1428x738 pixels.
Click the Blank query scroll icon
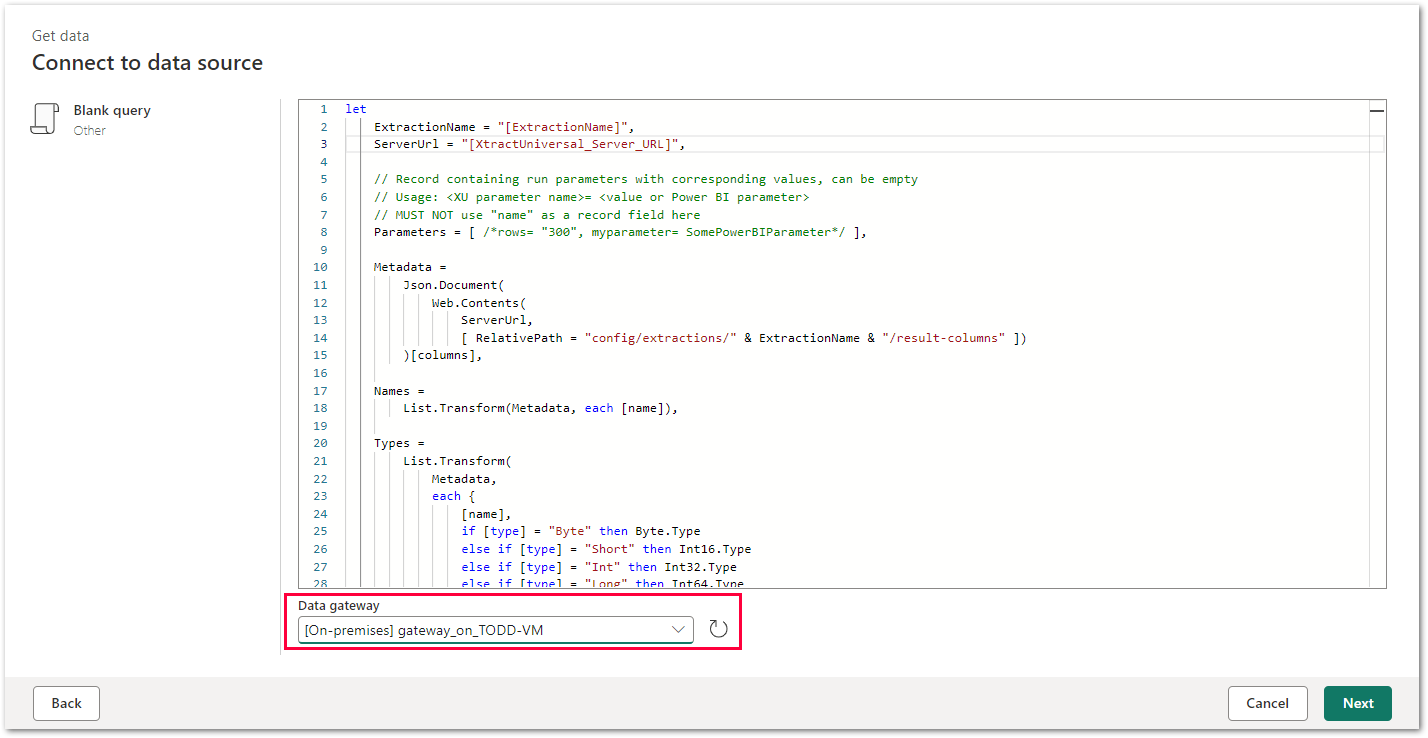[44, 118]
